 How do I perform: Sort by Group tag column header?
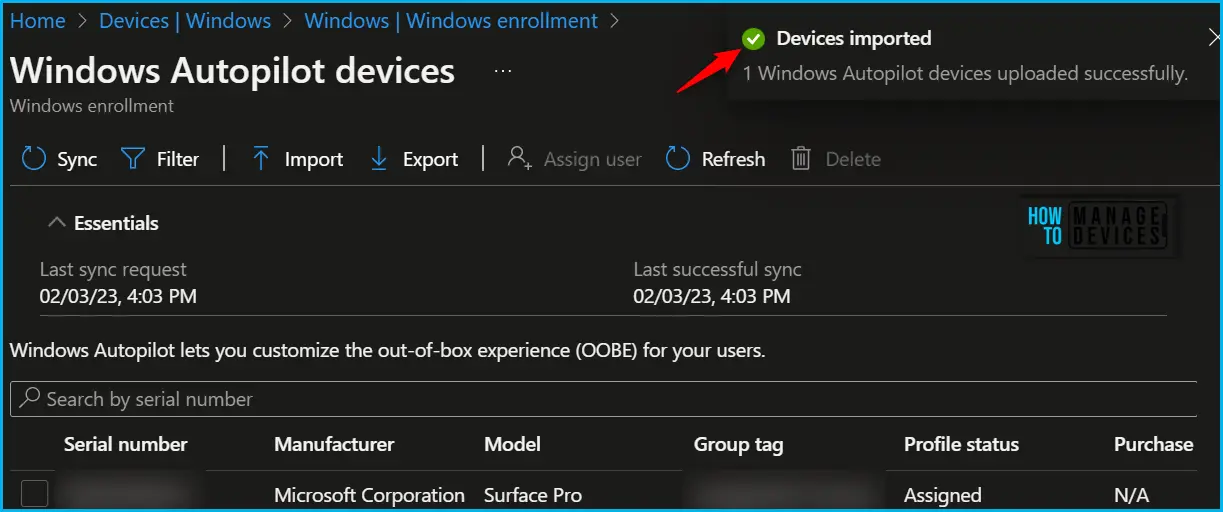[x=738, y=444]
